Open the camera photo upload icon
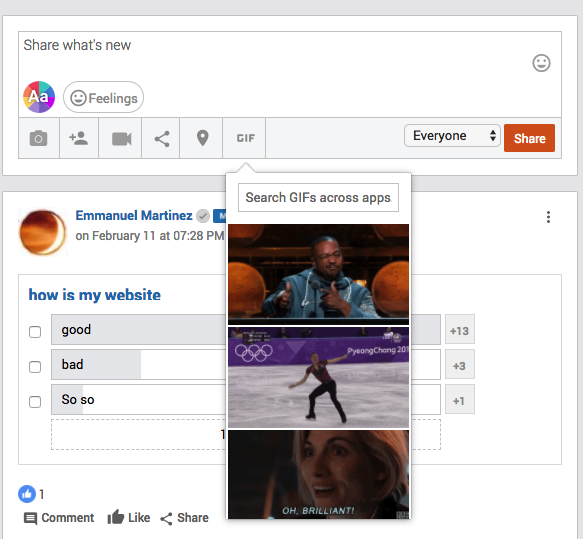Image resolution: width=583 pixels, height=539 pixels. pos(39,138)
